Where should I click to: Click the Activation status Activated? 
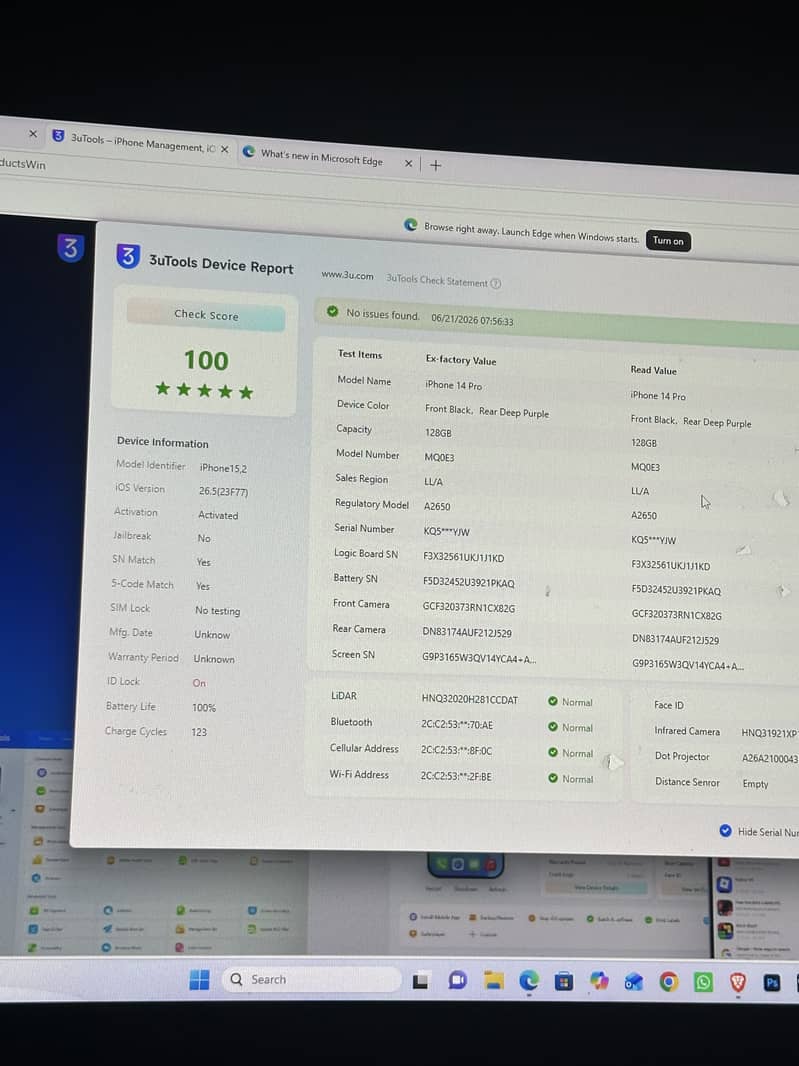click(x=218, y=515)
